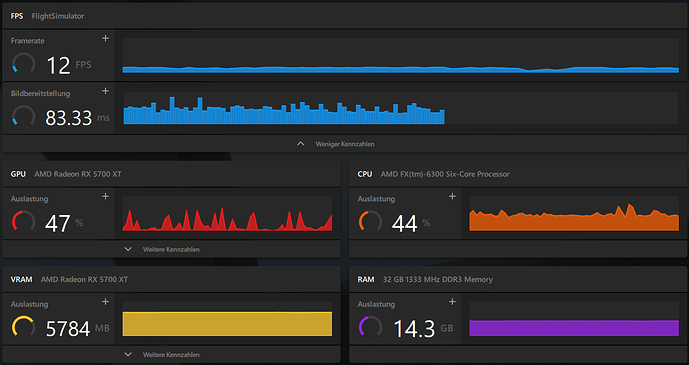Viewport: 689px width, 365px height.
Task: Click AMD Radeon RX 5700 XT GPU header
Action: 78,174
